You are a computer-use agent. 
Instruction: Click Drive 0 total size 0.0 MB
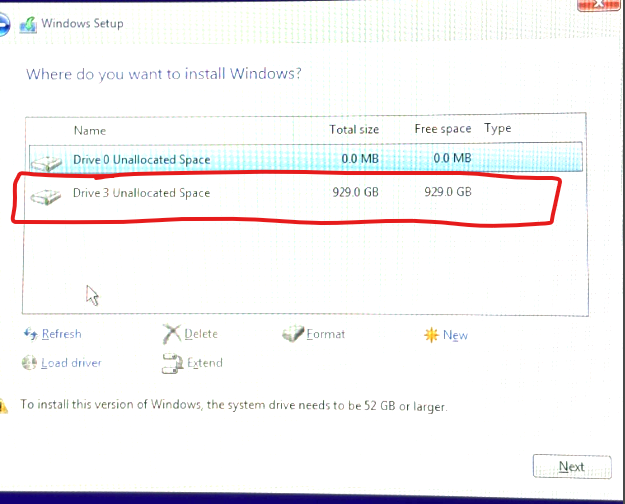click(360, 159)
